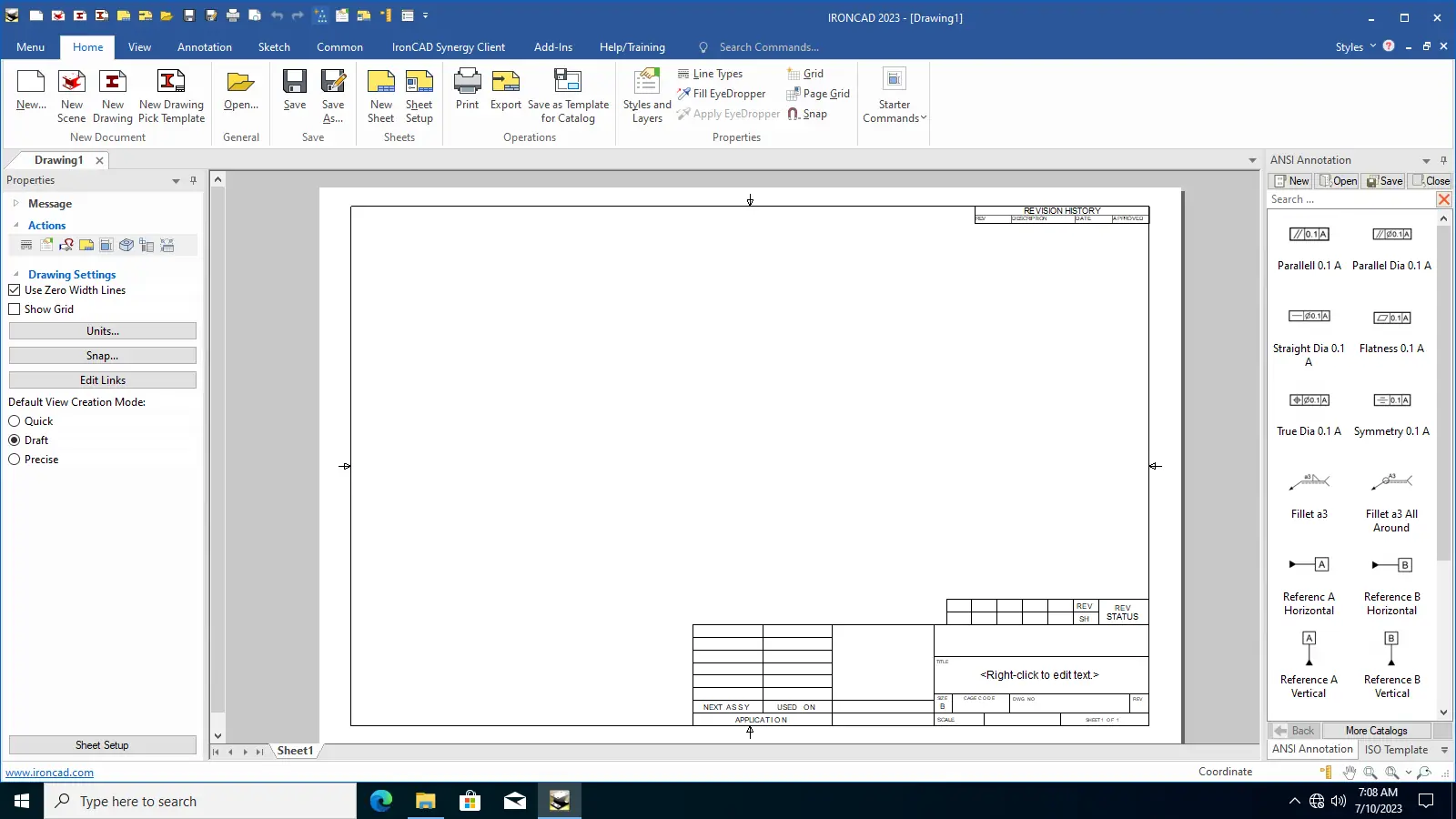Collapse the Actions section
Screen dimensions: 1456x819
pyautogui.click(x=15, y=225)
